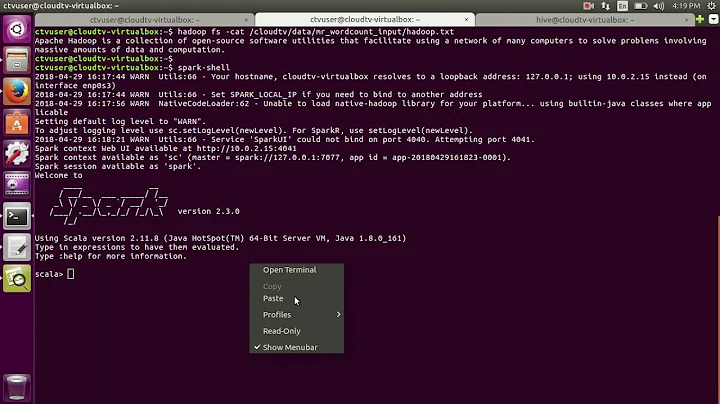The image size is (720, 404).
Task: Choose Open Terminal in context menu
Action: (x=297, y=270)
